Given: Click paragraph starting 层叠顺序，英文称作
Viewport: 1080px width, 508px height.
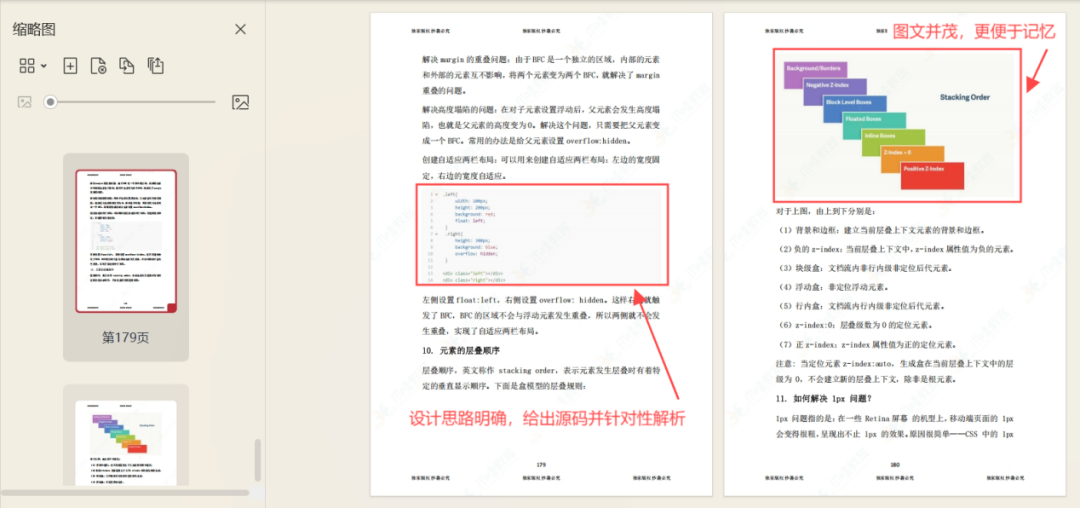Looking at the screenshot, I should [541, 378].
